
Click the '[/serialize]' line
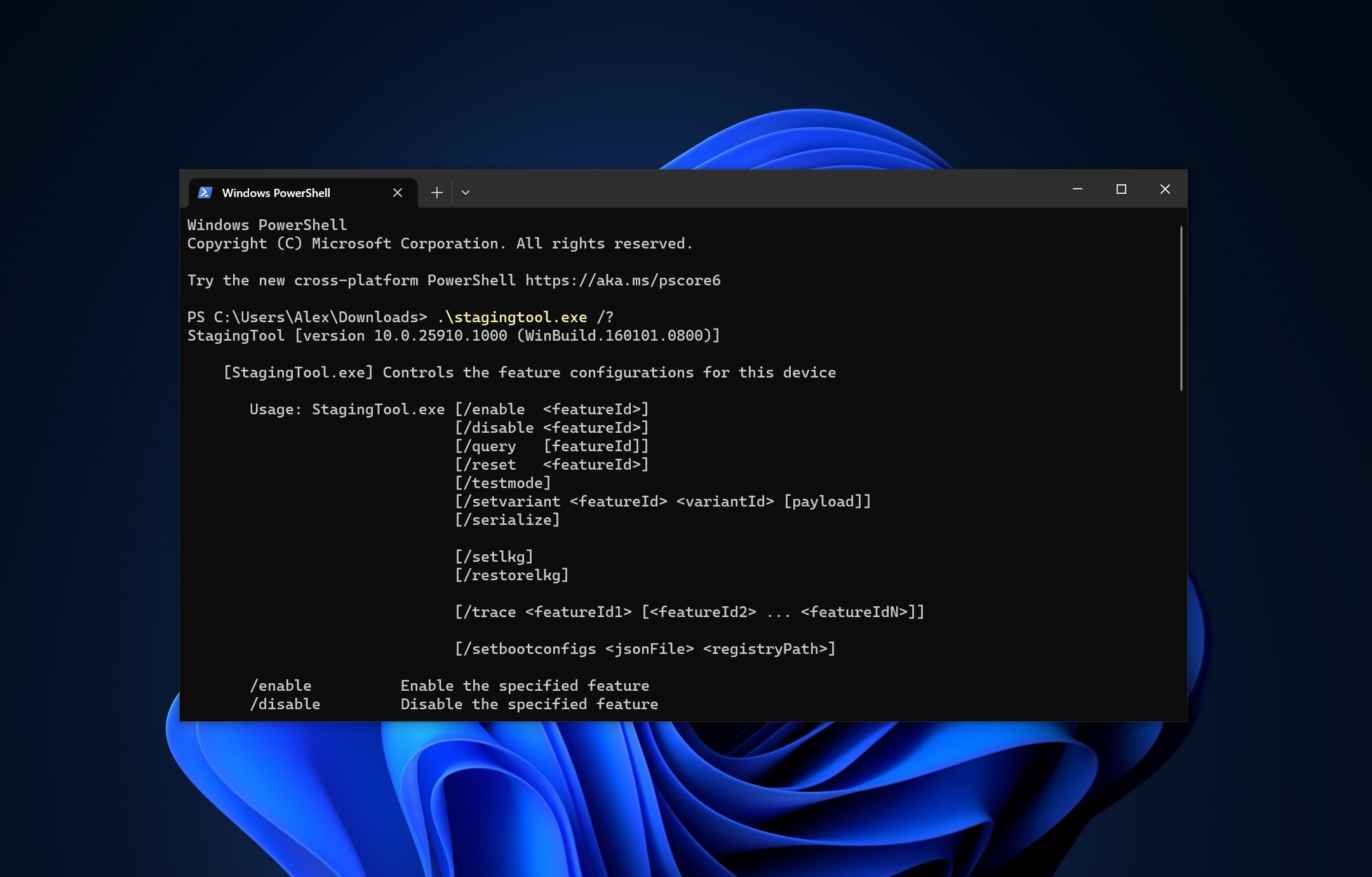point(508,520)
